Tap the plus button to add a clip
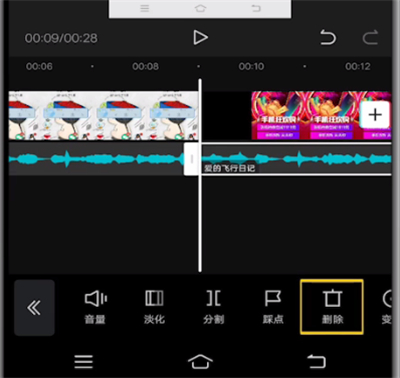The height and width of the screenshot is (378, 400). click(x=375, y=115)
